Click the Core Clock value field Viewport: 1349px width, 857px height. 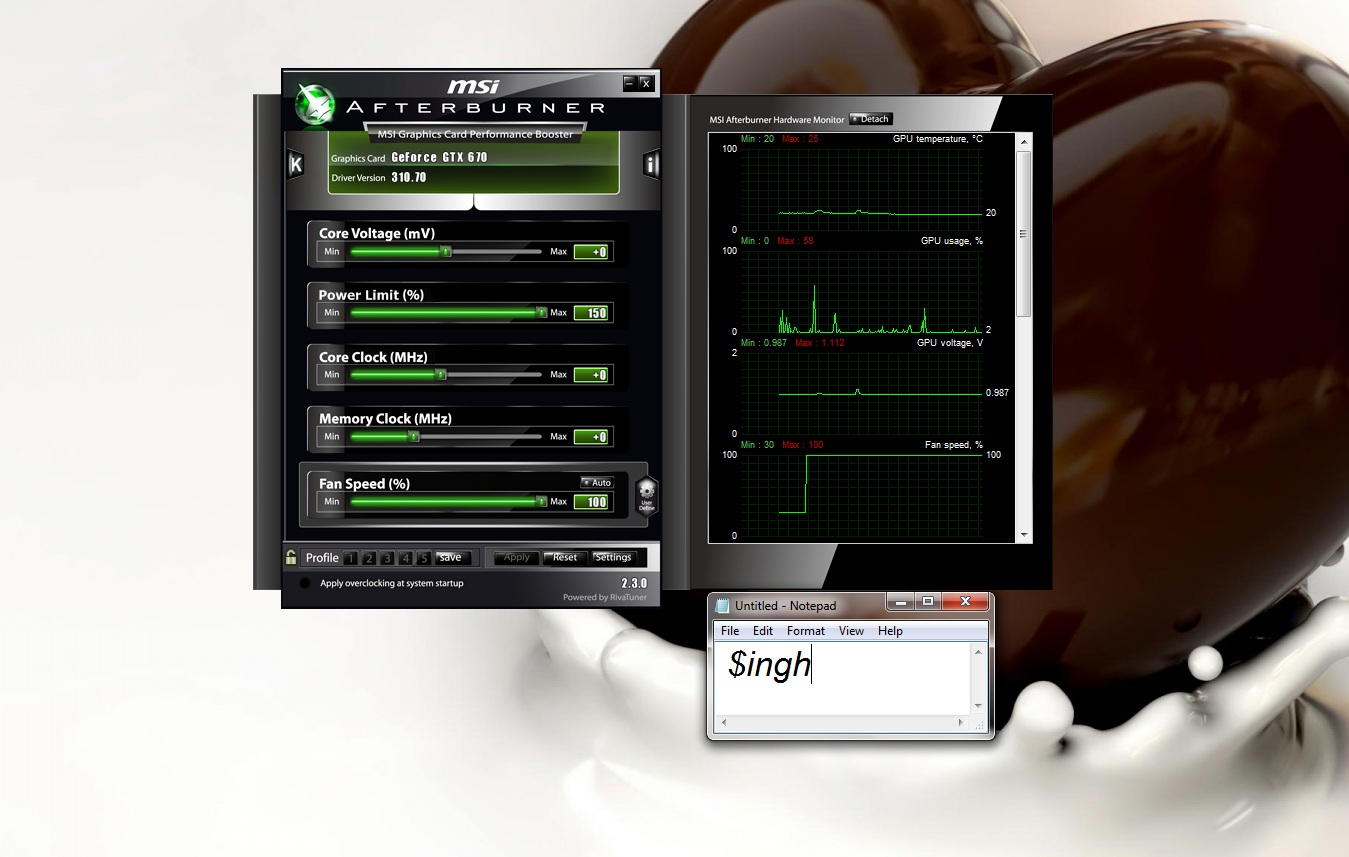pyautogui.click(x=591, y=375)
